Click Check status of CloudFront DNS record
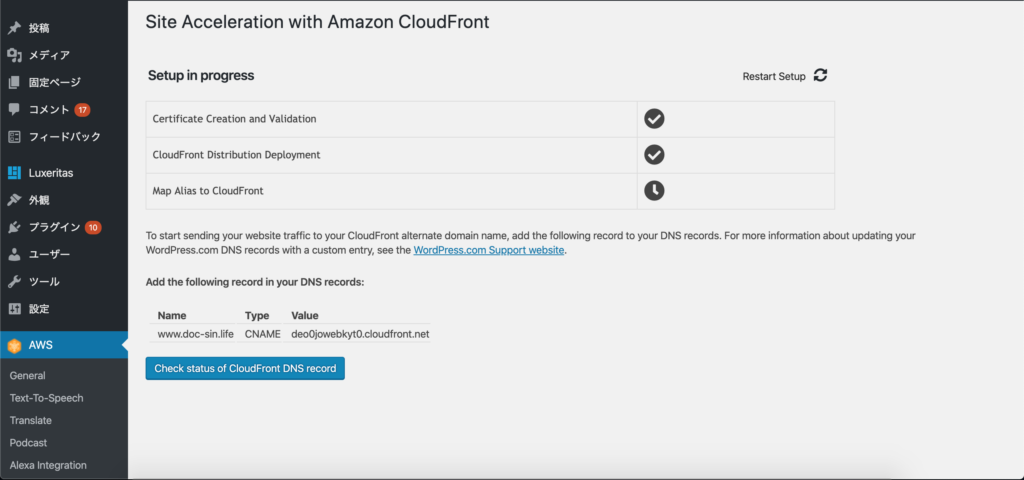1024x480 pixels. pos(245,368)
